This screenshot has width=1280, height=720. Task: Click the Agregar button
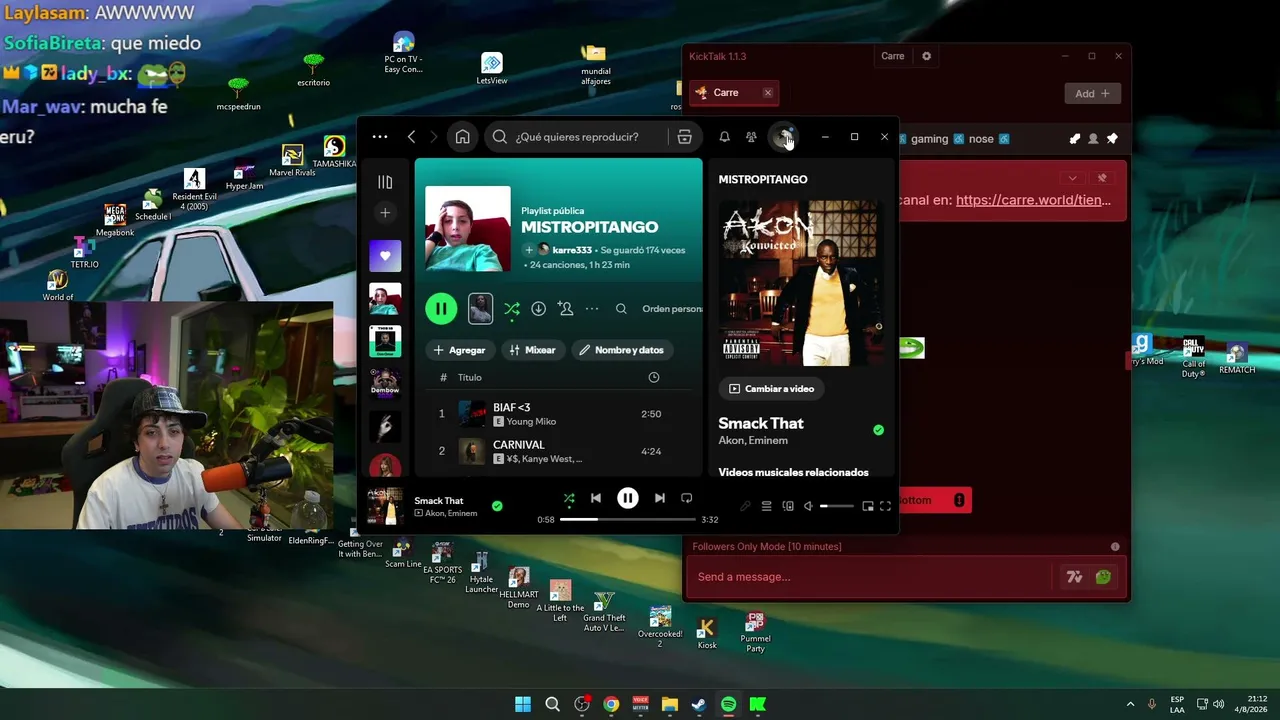tap(460, 350)
